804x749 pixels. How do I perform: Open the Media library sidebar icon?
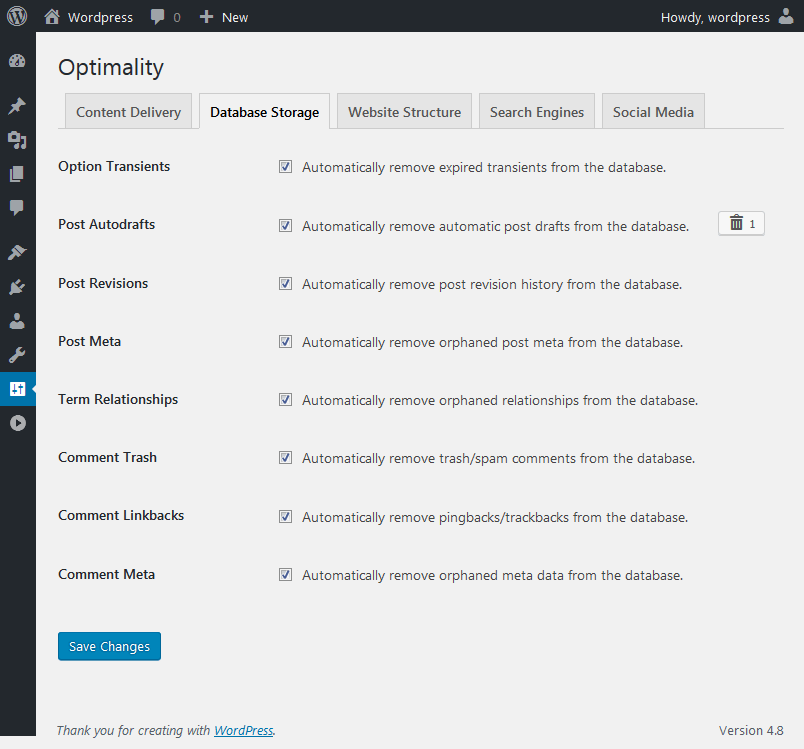click(17, 140)
